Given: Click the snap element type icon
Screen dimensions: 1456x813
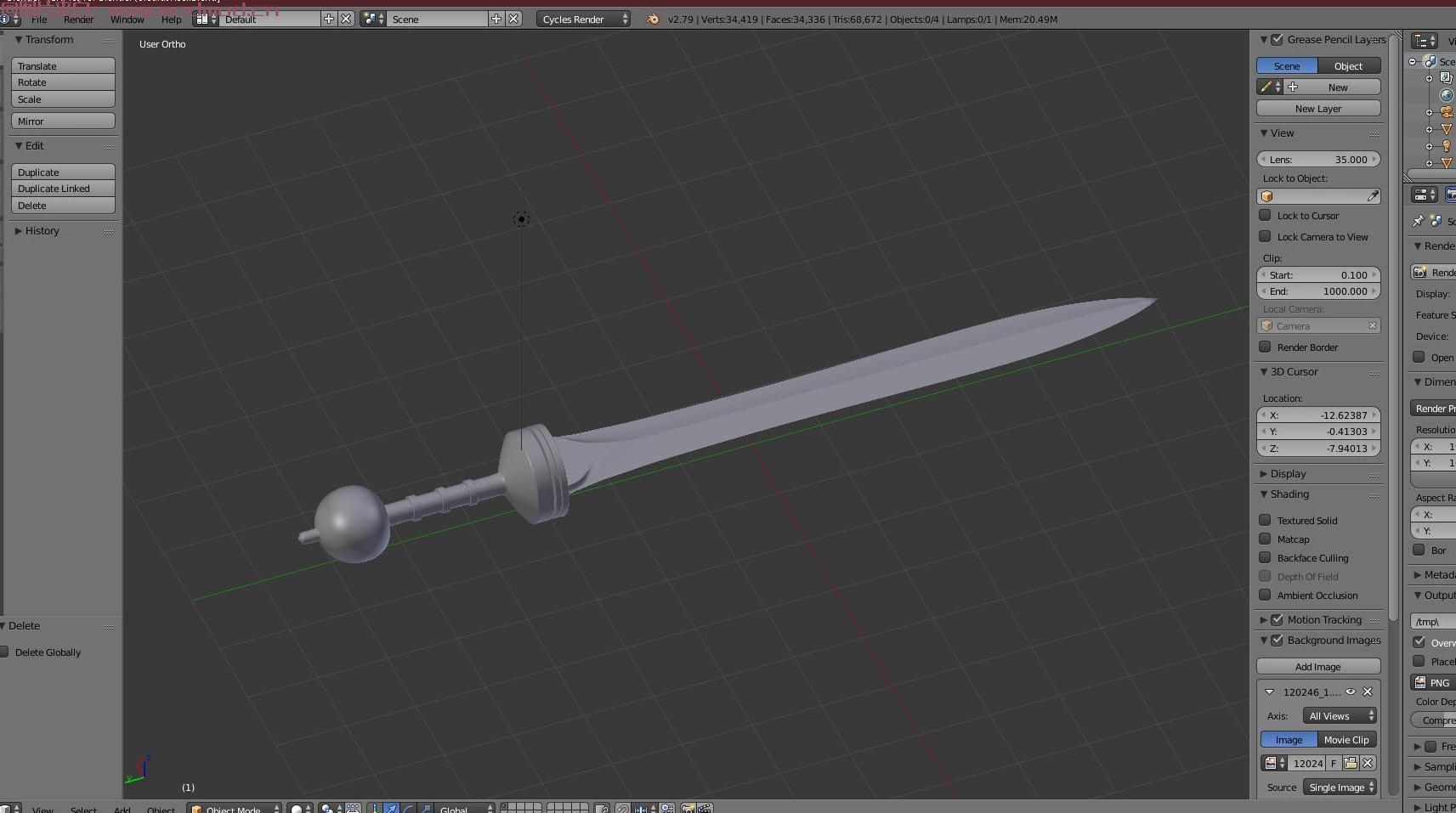Looking at the screenshot, I should [643, 809].
